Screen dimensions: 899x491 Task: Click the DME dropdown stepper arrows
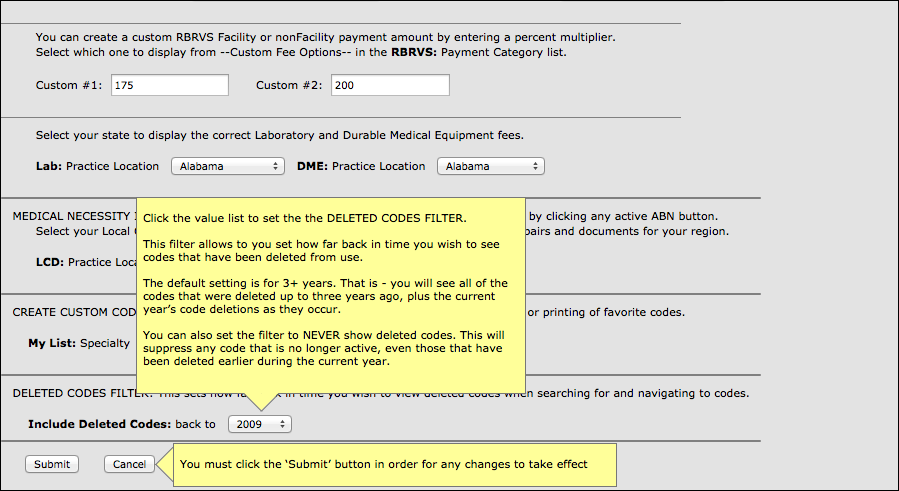point(535,166)
